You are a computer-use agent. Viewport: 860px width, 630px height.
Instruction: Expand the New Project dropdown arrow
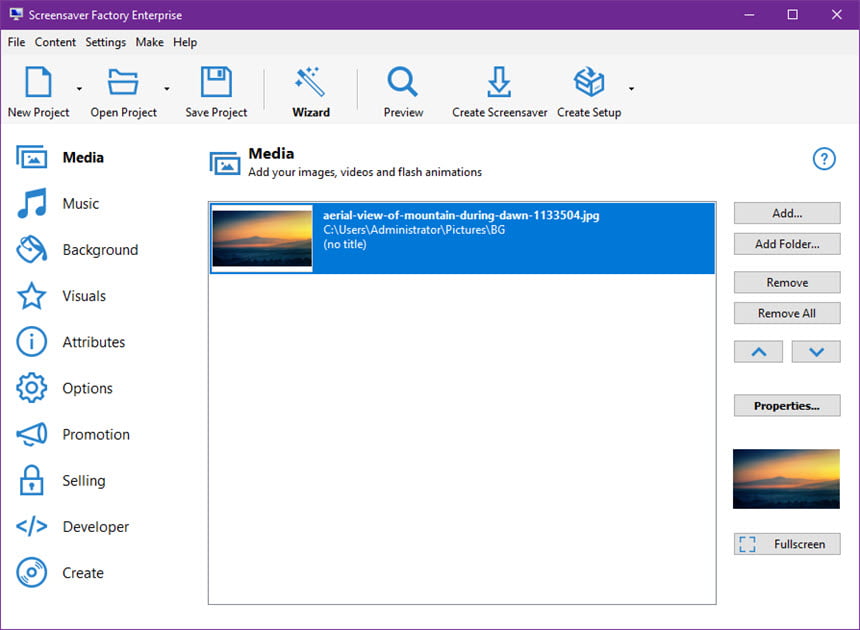click(x=80, y=89)
